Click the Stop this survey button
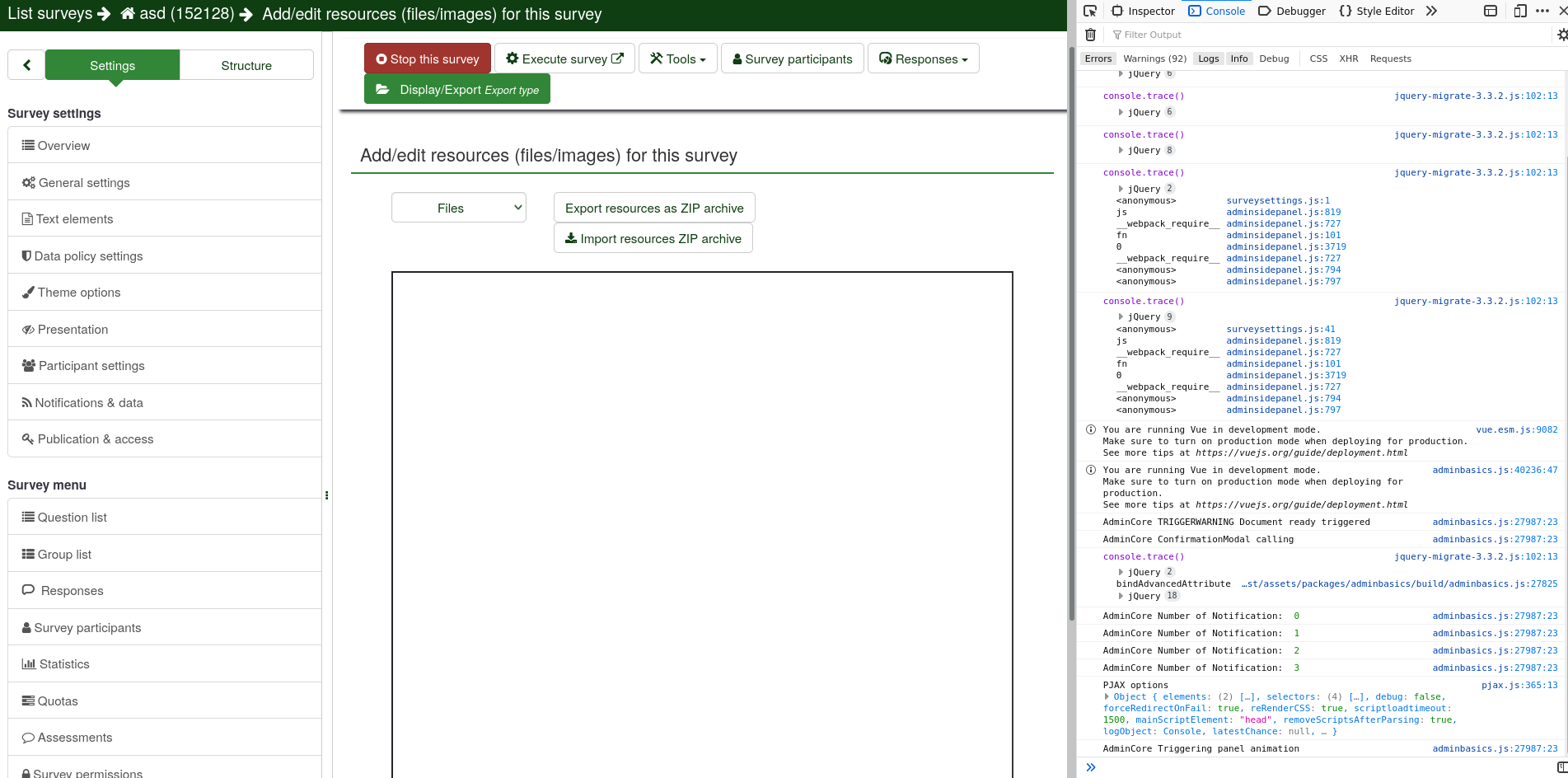Screen dimensions: 1568x778 427,59
